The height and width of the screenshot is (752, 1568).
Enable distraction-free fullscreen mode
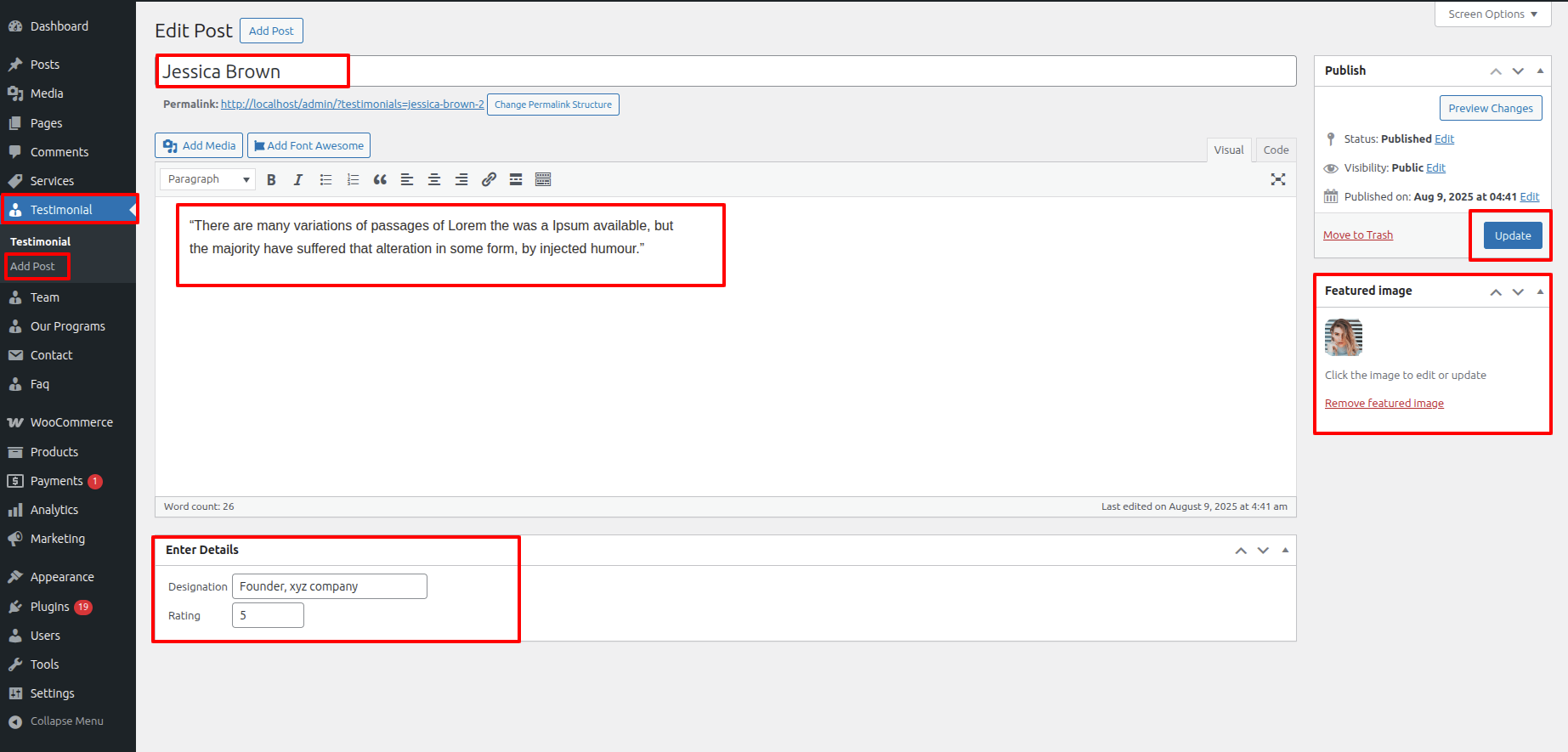[1277, 179]
